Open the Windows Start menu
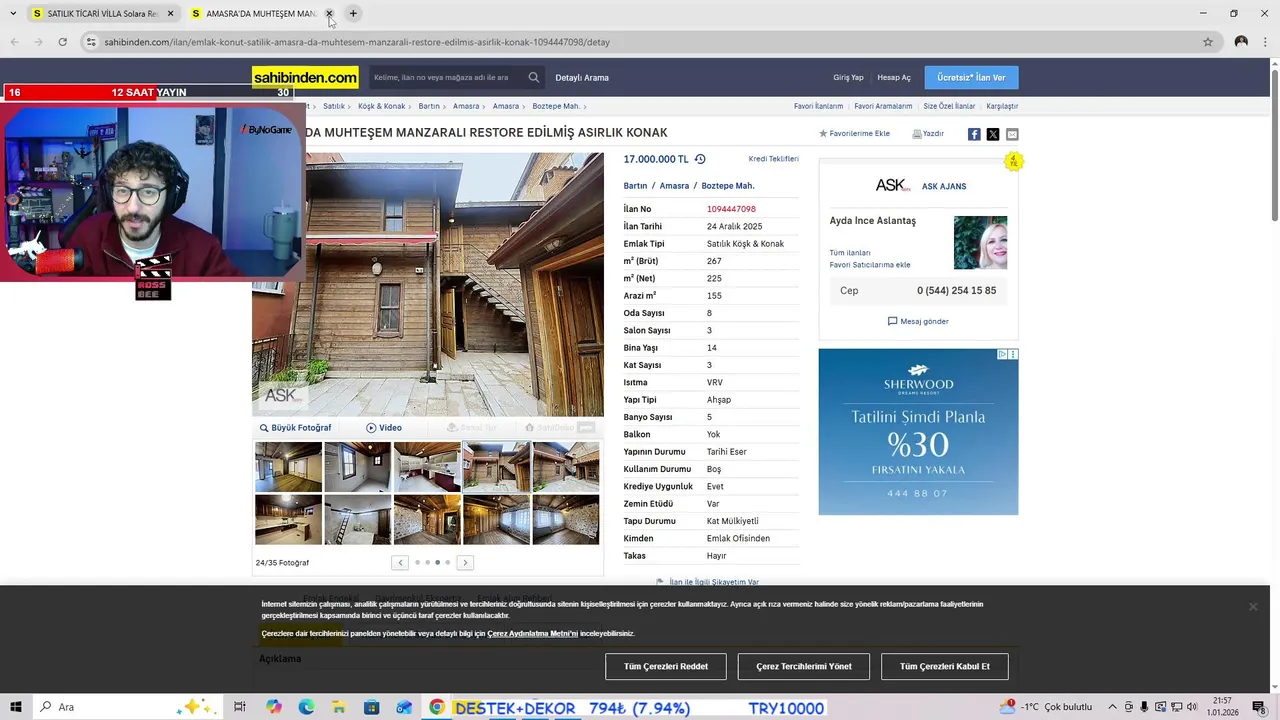1280x720 pixels. (16, 707)
